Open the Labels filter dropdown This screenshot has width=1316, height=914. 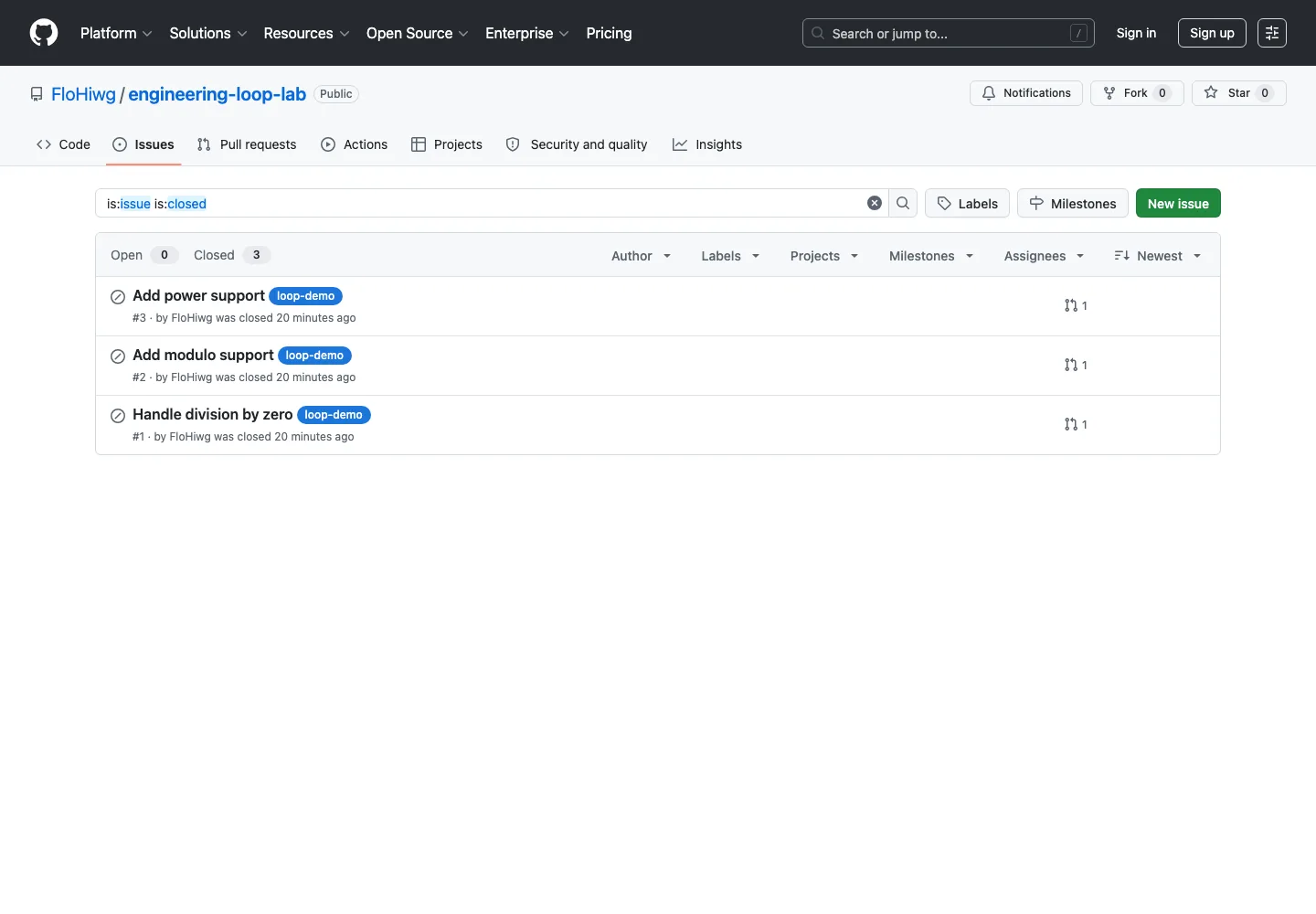click(x=730, y=256)
